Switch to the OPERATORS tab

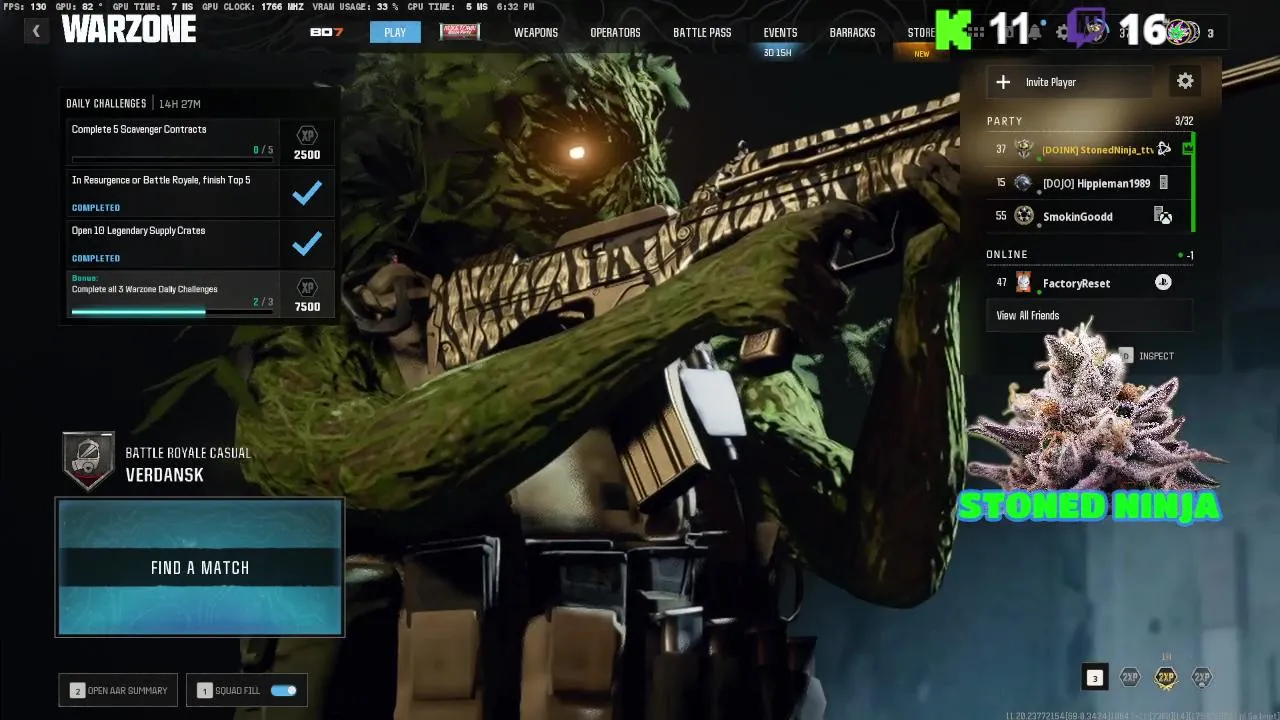[x=615, y=32]
